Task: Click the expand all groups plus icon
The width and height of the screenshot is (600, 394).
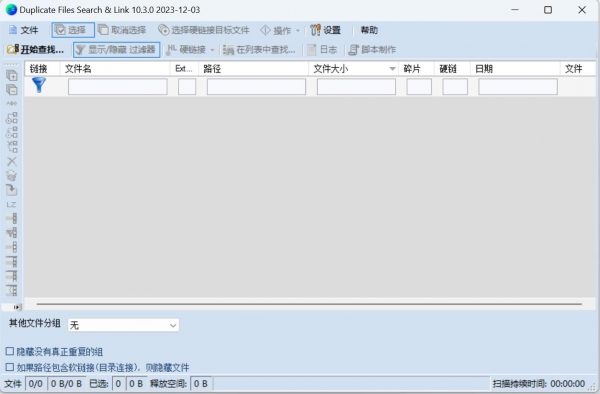Action: (x=12, y=75)
